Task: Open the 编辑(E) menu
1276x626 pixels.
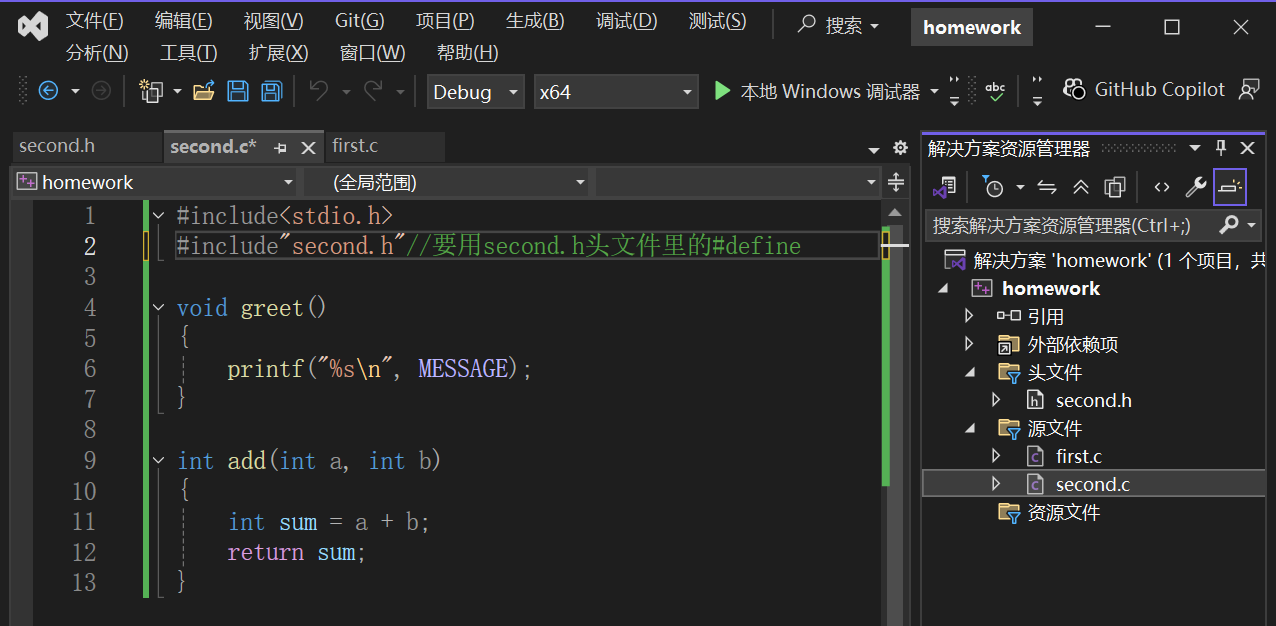Action: 184,21
